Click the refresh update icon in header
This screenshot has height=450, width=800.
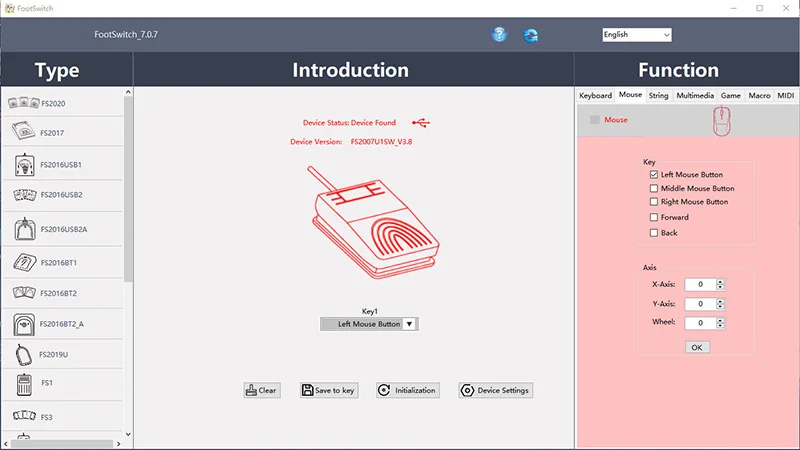(531, 35)
